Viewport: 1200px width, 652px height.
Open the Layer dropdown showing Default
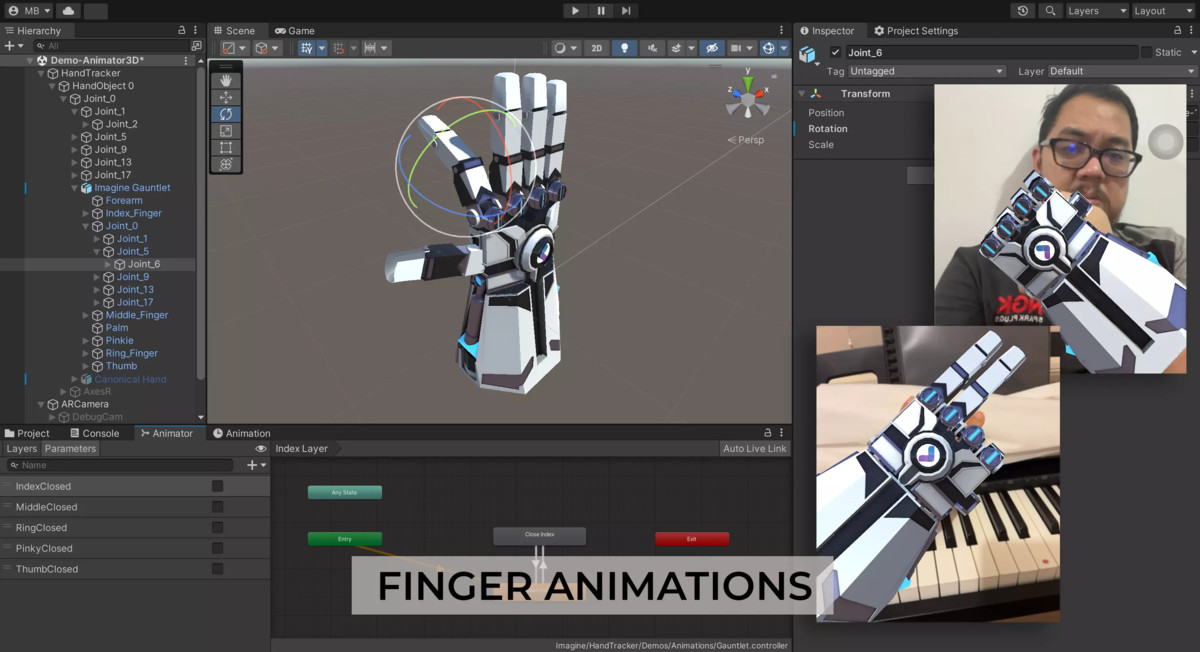(x=1120, y=71)
